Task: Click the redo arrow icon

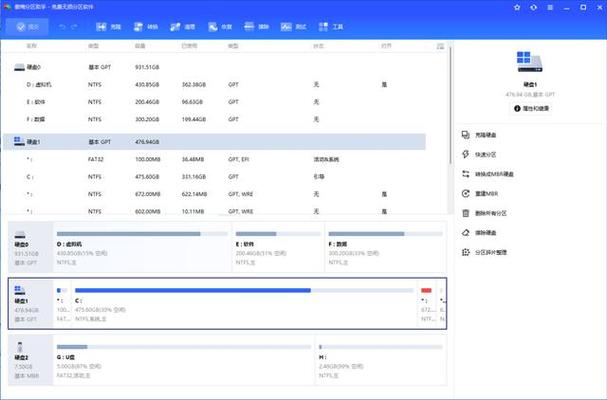Action: click(76, 26)
